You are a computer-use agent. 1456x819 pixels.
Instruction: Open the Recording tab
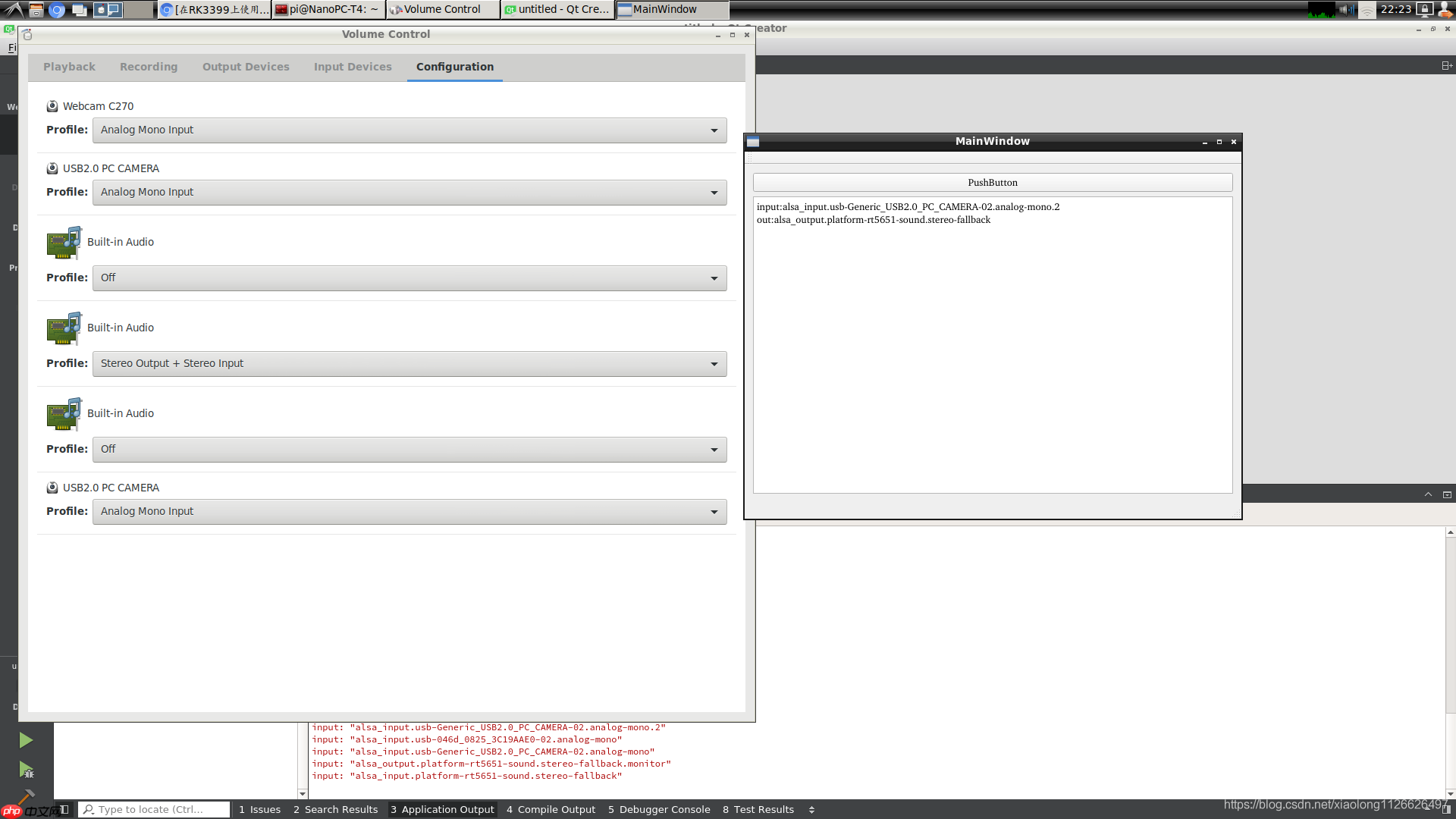[x=149, y=67]
